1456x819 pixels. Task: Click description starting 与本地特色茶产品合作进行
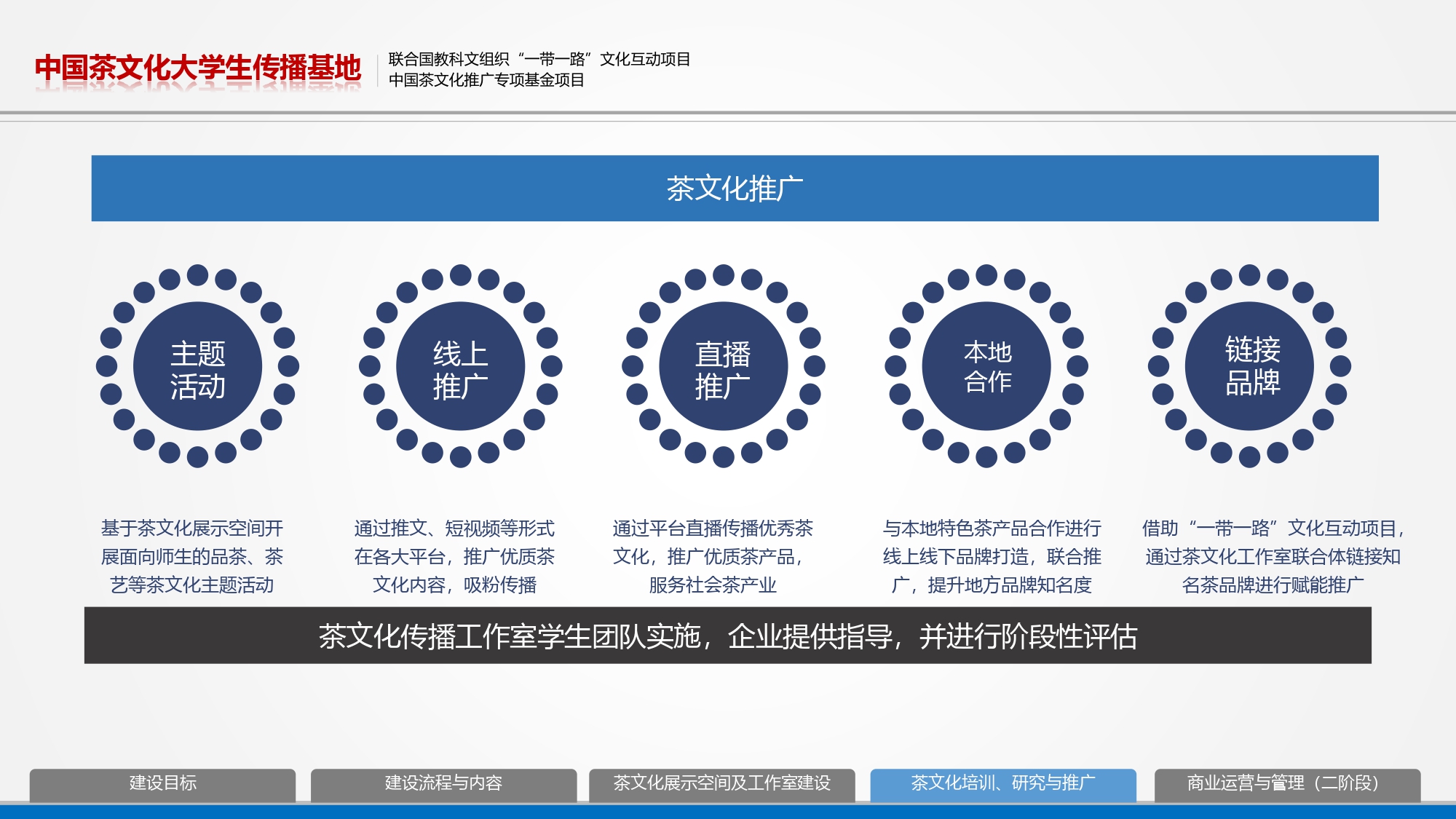pos(992,556)
